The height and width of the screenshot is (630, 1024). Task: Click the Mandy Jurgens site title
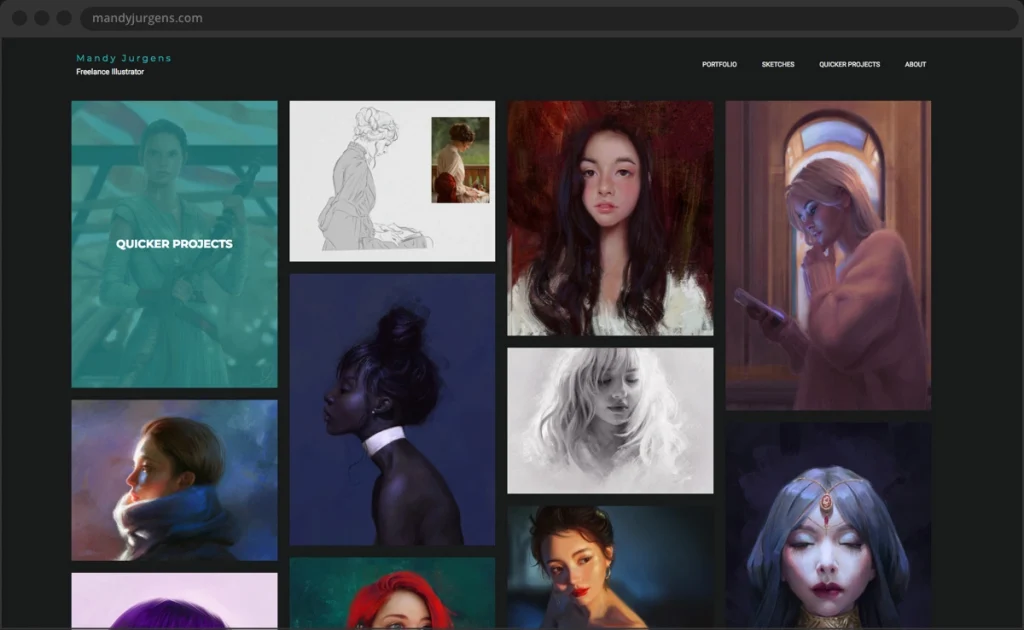(x=124, y=58)
